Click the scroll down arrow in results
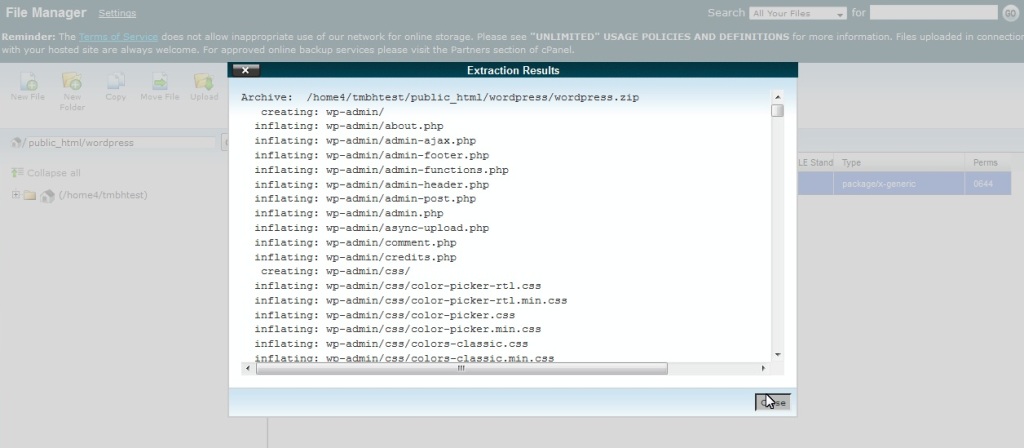The width and height of the screenshot is (1024, 448). [x=777, y=355]
